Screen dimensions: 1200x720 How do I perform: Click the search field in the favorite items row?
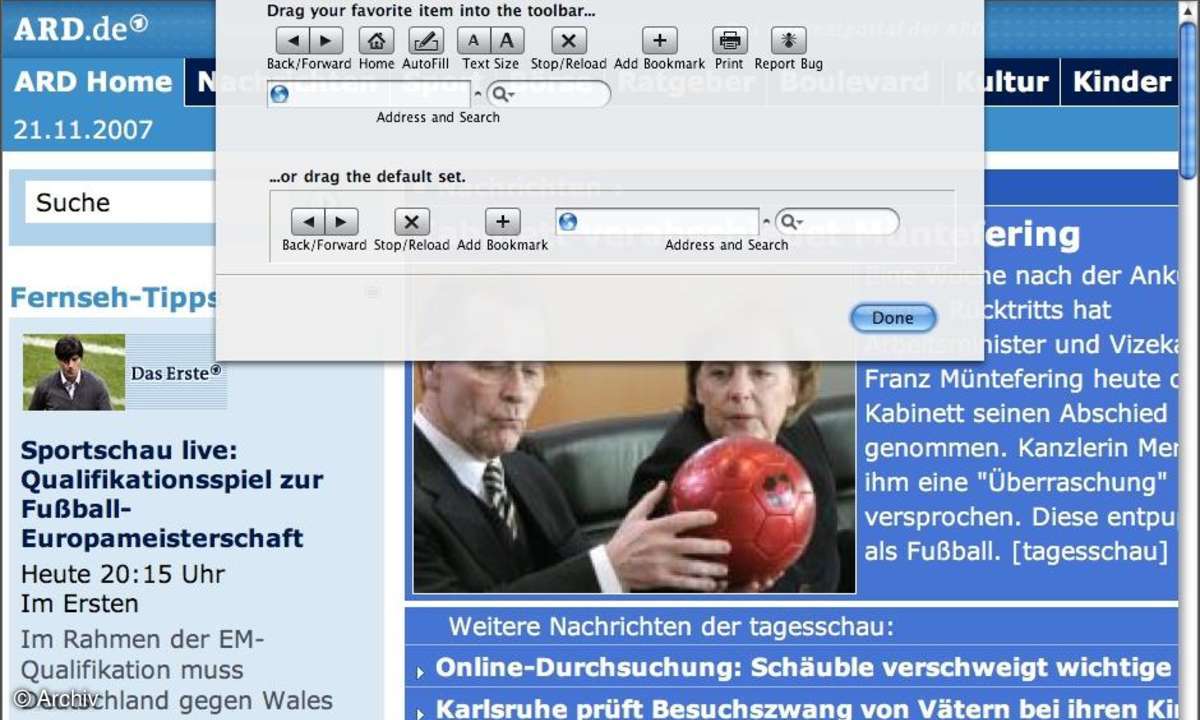(548, 94)
